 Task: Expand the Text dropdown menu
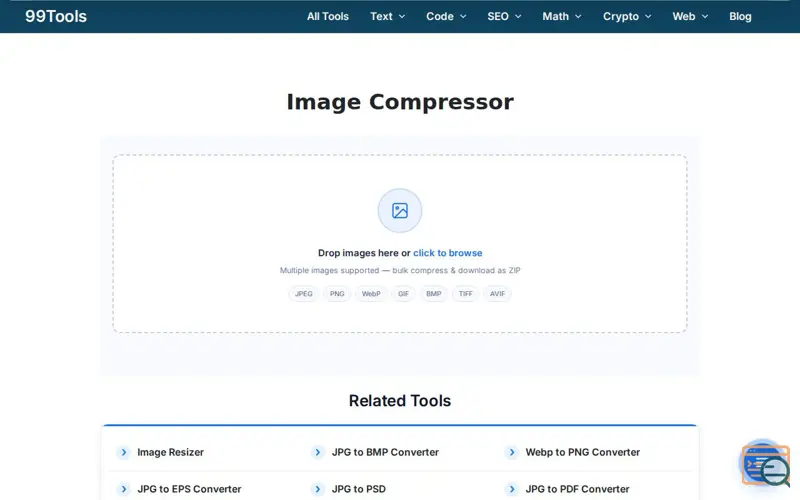point(387,16)
